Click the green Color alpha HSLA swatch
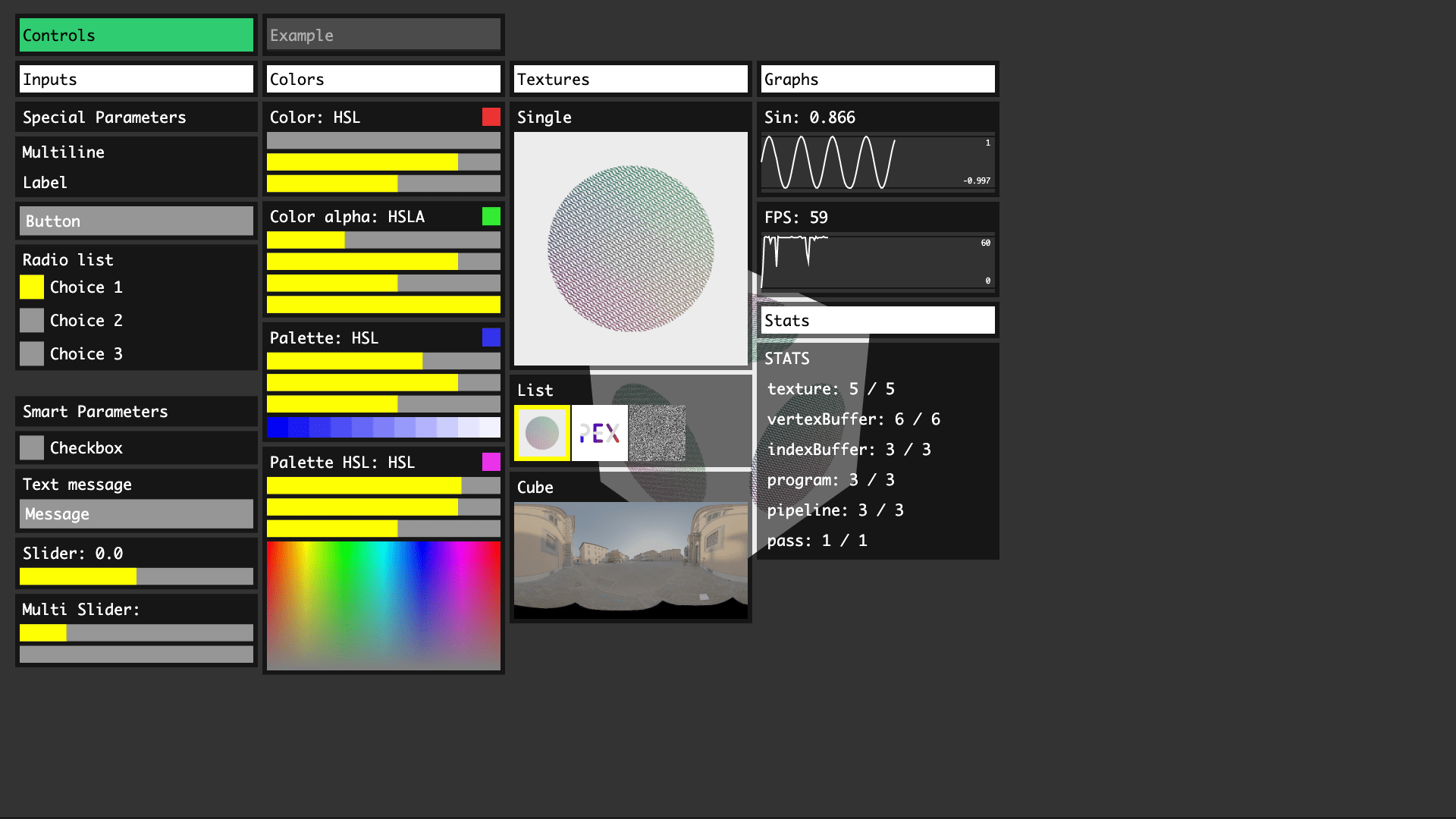 click(x=491, y=217)
